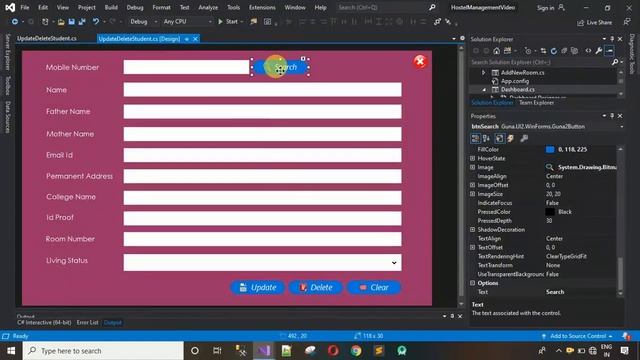Expand the ShadowDecoration property group
This screenshot has width=640, height=360.
point(473,230)
